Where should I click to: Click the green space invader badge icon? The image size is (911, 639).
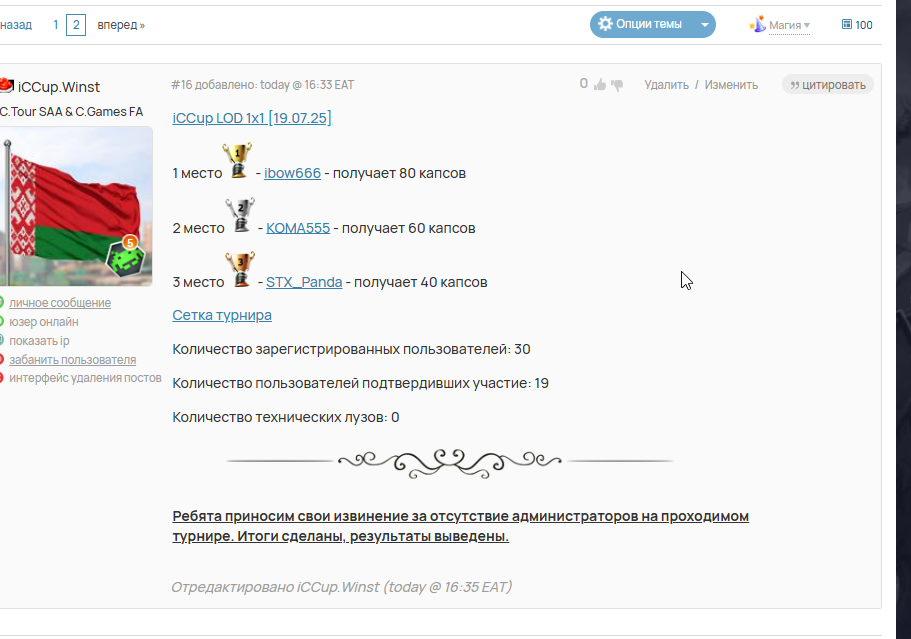125,257
